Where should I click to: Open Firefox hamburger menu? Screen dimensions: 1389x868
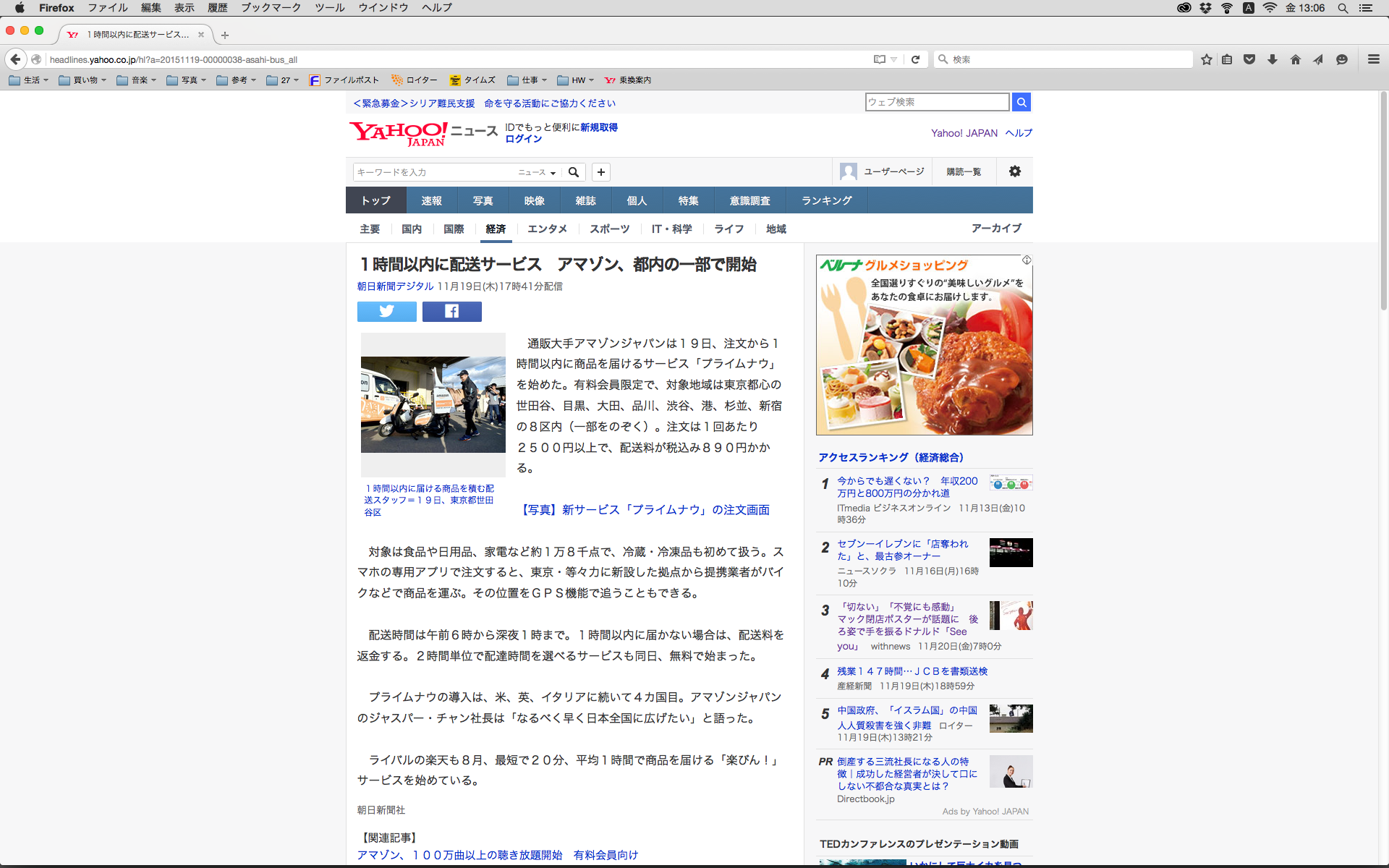1373,59
